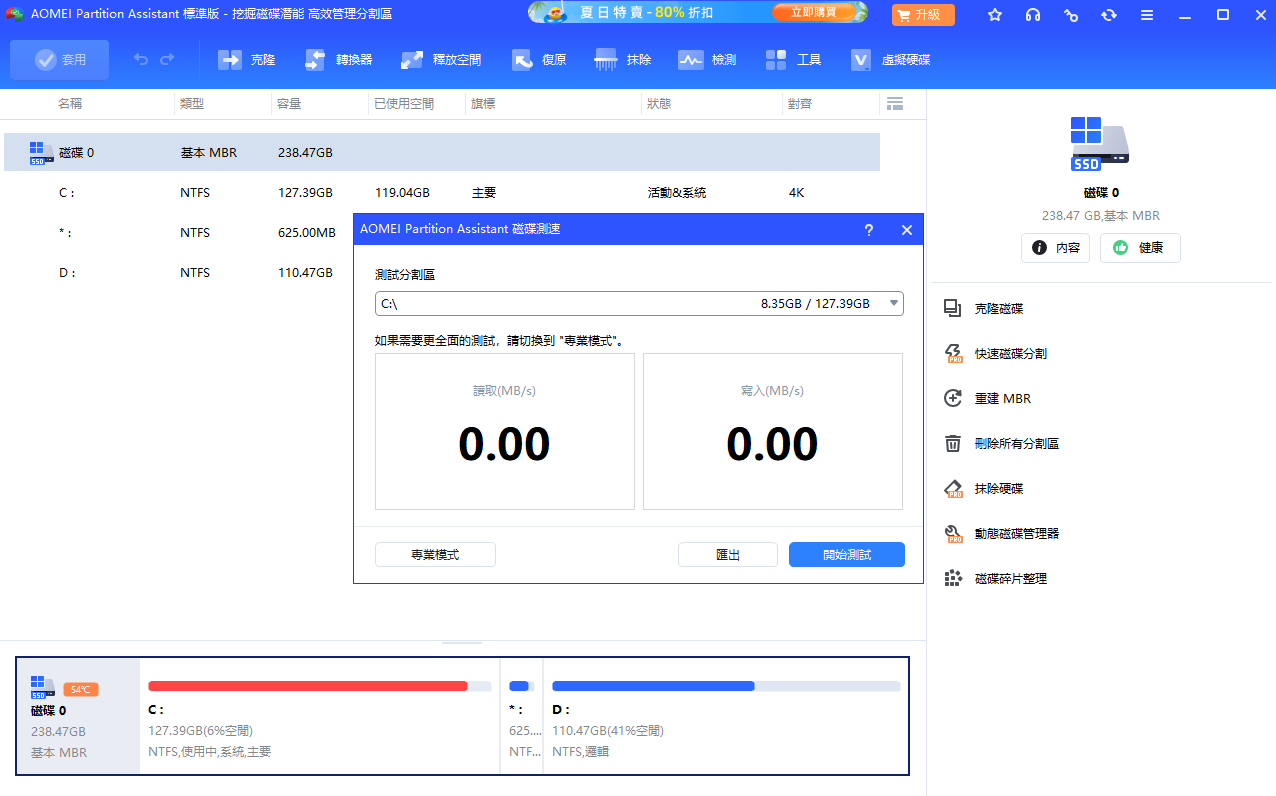Click the AOMEI app logo in title bar

pyautogui.click(x=15, y=15)
